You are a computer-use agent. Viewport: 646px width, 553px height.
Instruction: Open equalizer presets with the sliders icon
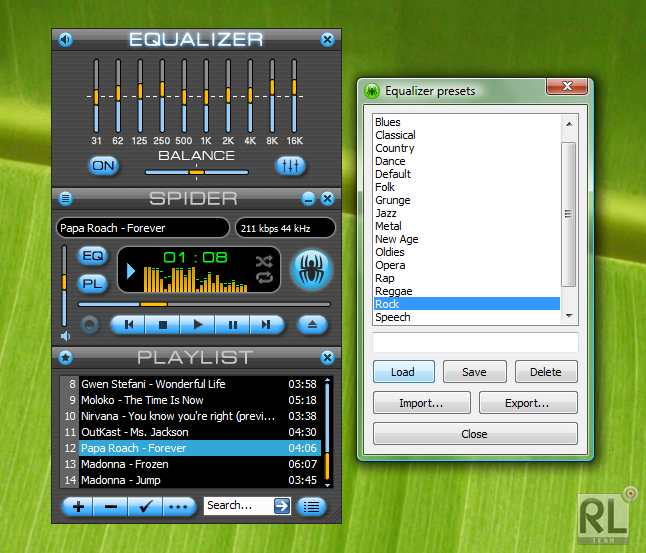(x=291, y=166)
